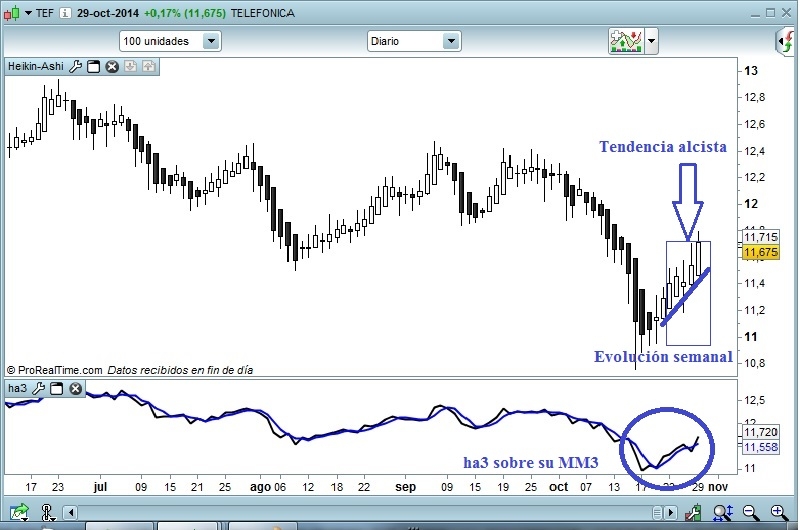
Task: Open ha3 indicator settings wrench icon
Action: coord(38,389)
